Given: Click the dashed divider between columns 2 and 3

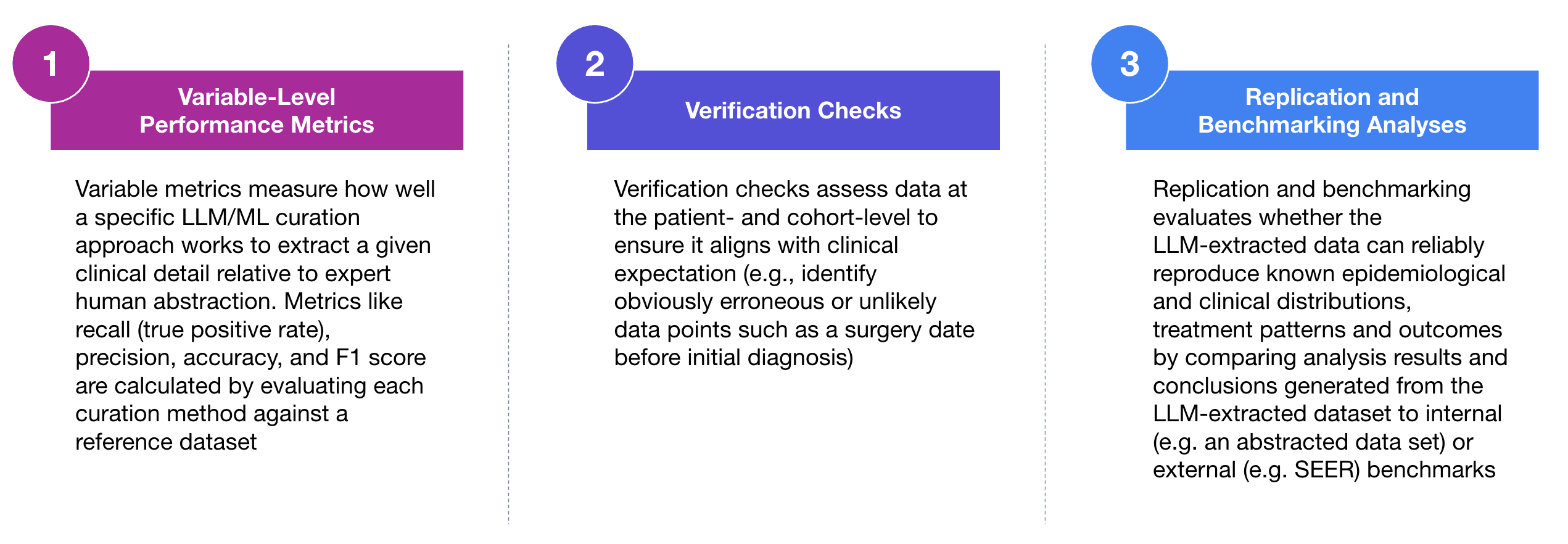Looking at the screenshot, I should 1046,284.
